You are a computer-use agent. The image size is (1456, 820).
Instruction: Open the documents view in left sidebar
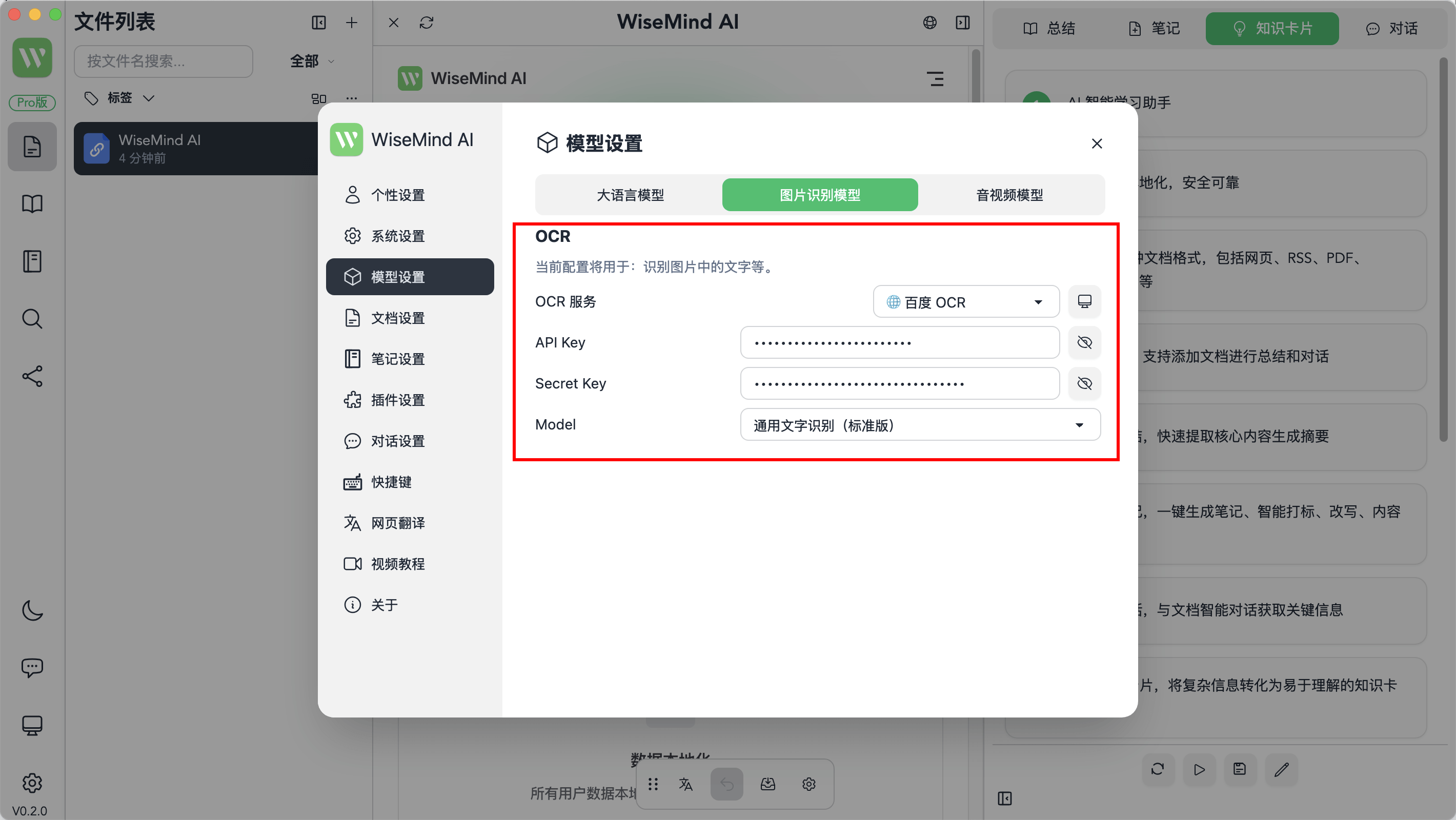(x=32, y=147)
